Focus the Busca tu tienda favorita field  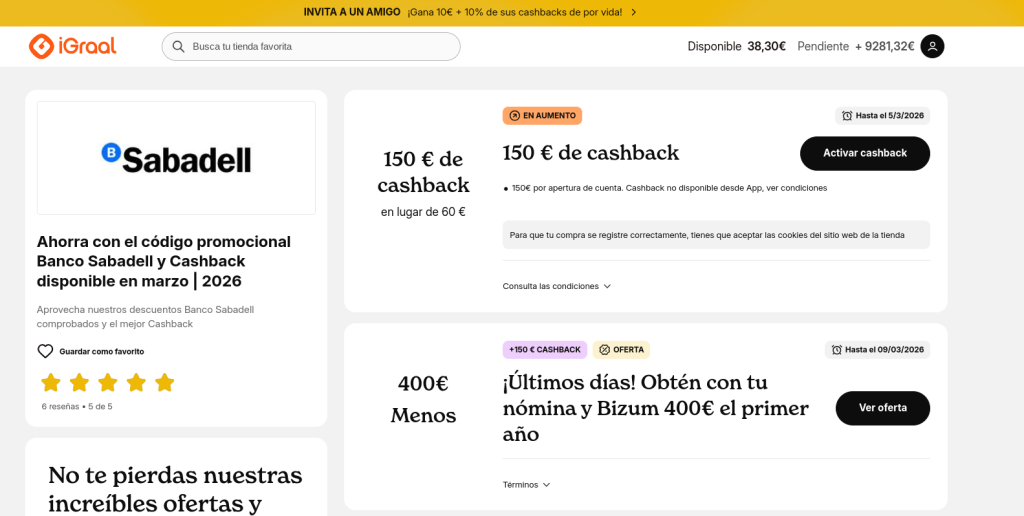pyautogui.click(x=311, y=46)
